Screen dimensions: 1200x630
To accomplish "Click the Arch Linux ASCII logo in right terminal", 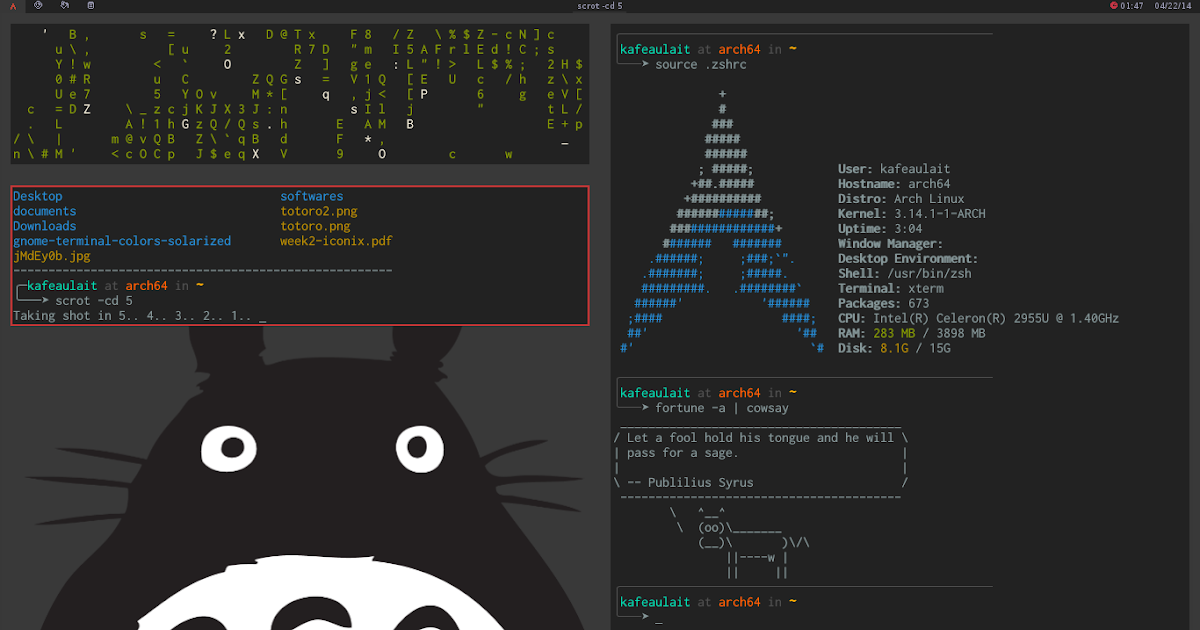I will pos(722,222).
